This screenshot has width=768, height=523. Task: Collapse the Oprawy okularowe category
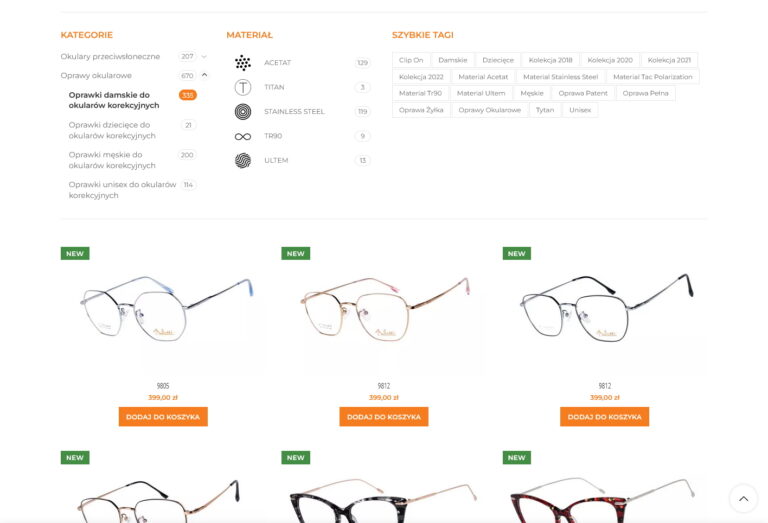204,75
